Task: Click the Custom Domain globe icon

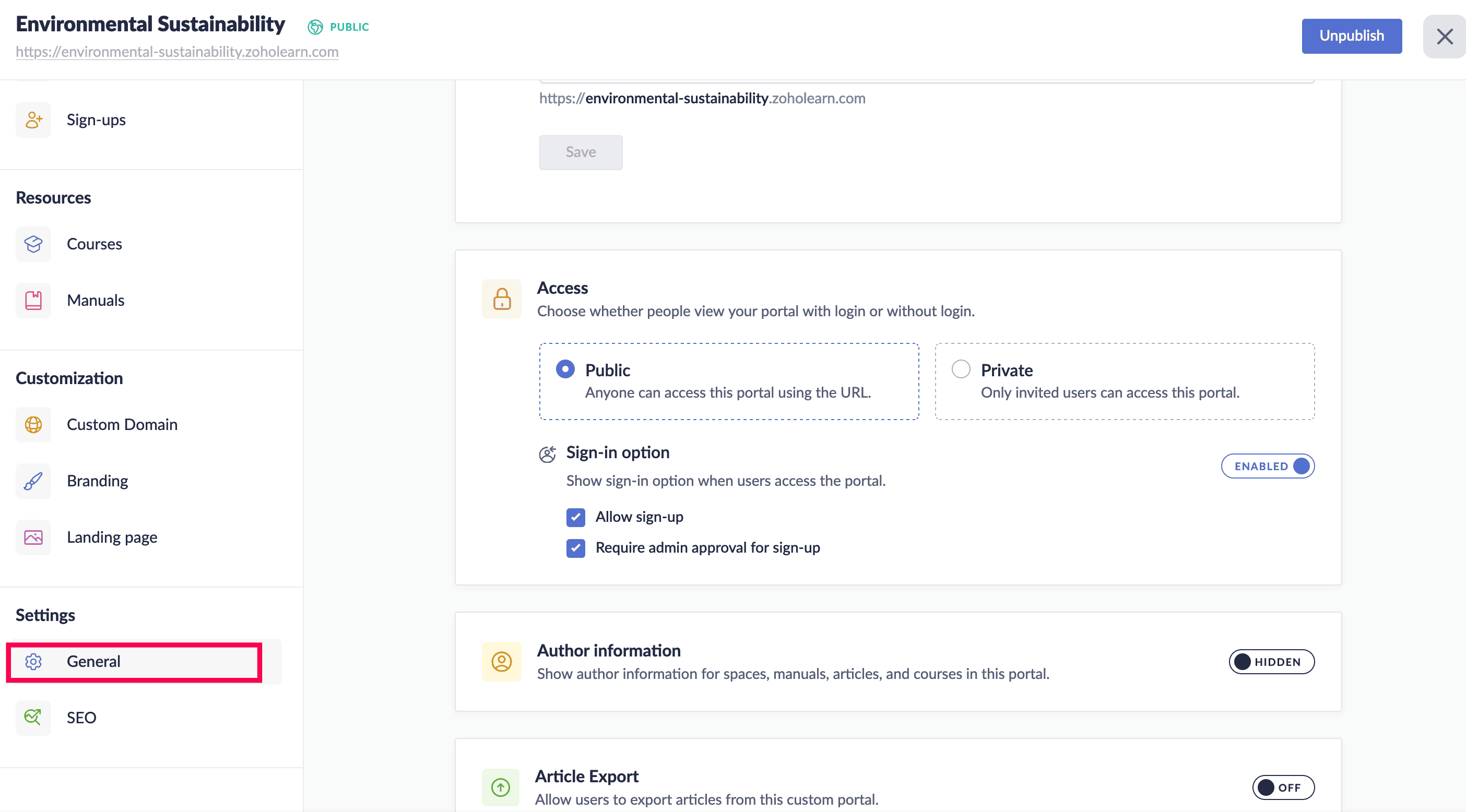Action: (x=33, y=424)
